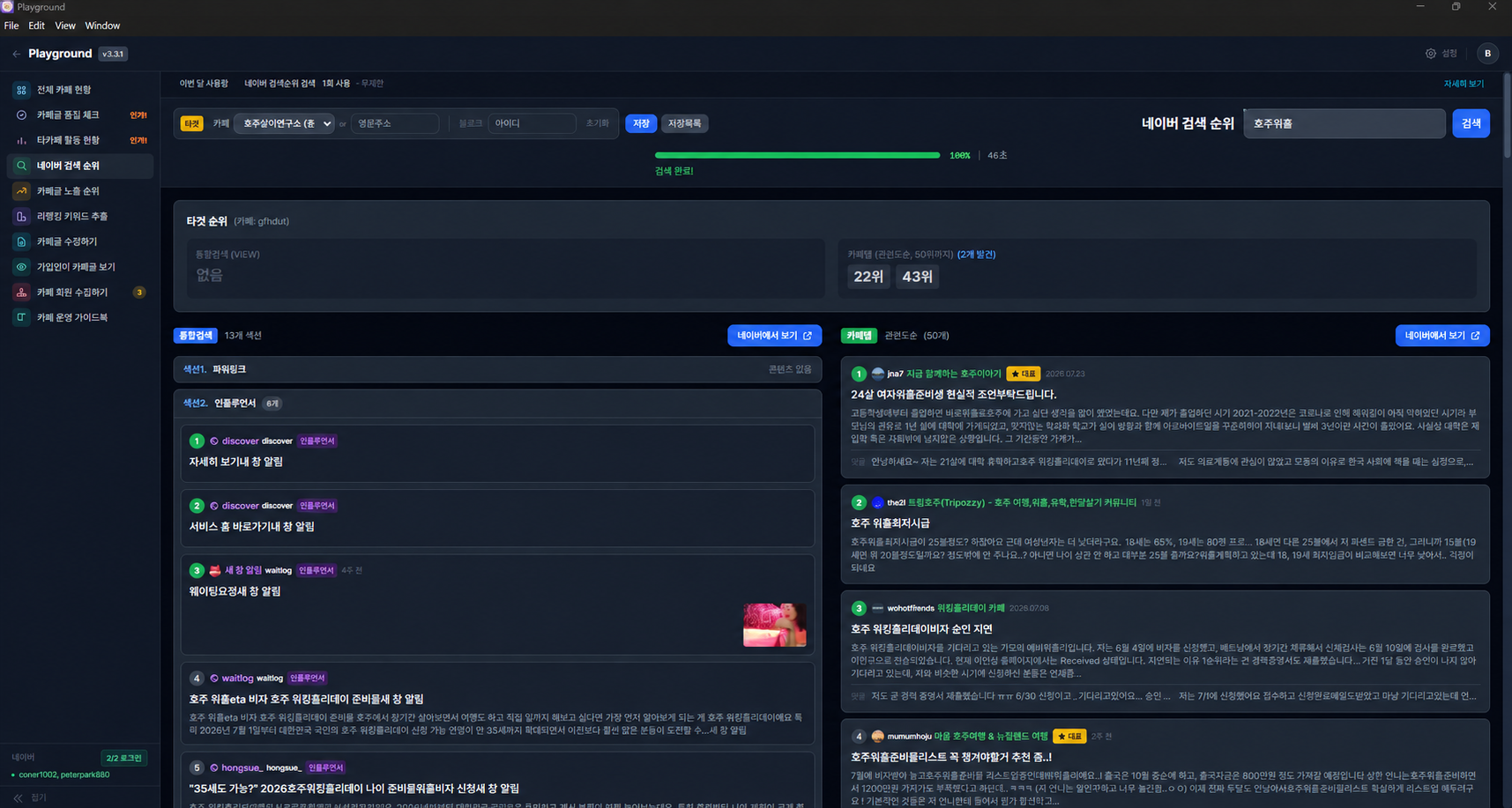
Task: Click the (2개 발견) blue text
Action: coord(976,255)
